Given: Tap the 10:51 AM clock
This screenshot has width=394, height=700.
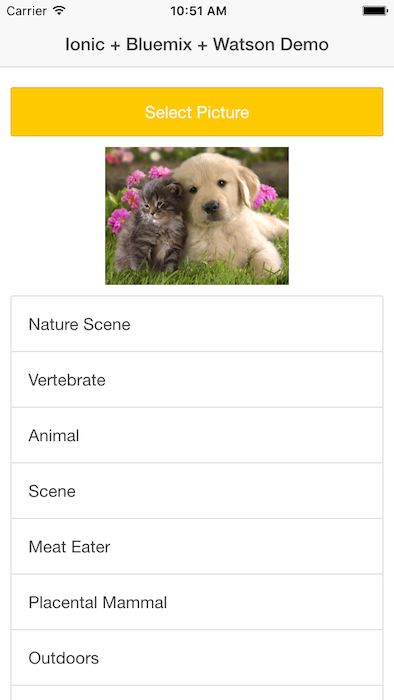Looking at the screenshot, I should 198,11.
